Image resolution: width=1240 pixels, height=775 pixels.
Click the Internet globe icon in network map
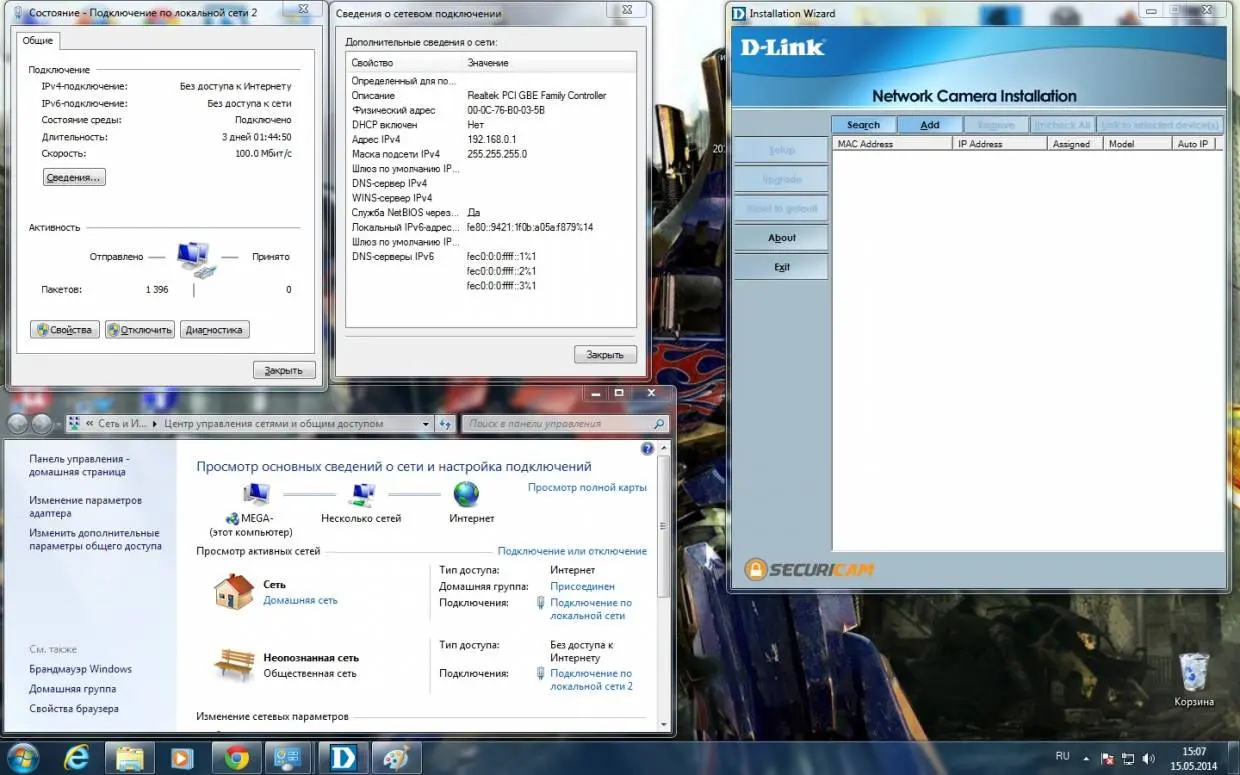tap(466, 495)
